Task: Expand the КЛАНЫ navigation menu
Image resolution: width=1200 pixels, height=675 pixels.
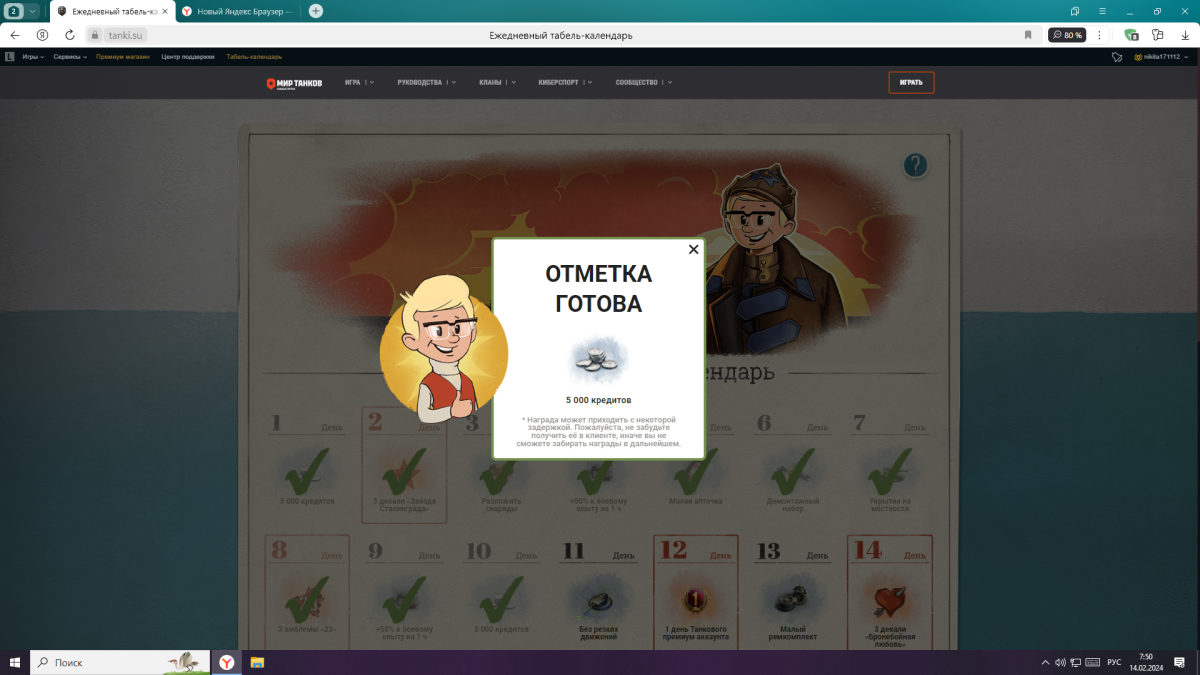Action: 497,83
